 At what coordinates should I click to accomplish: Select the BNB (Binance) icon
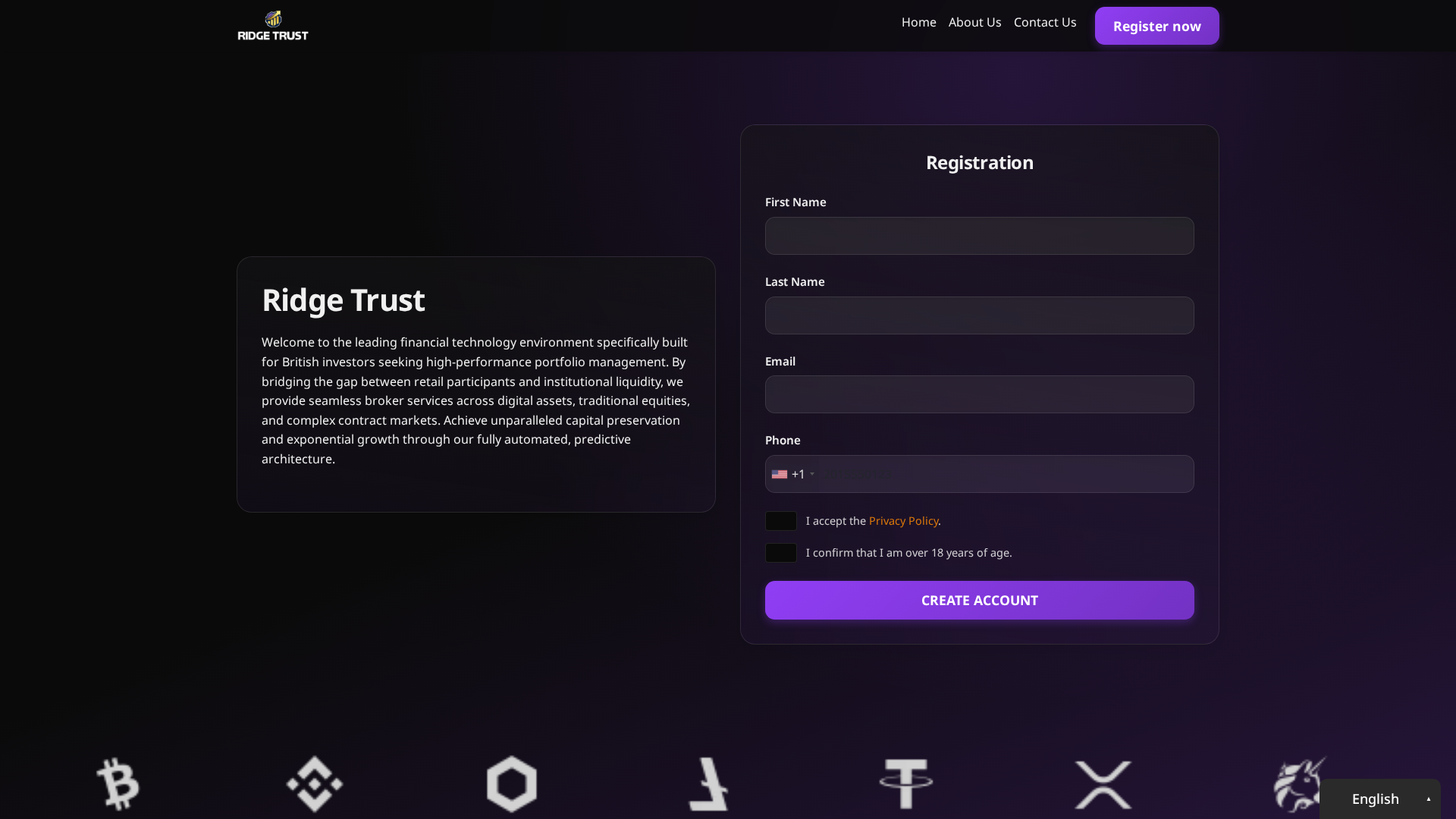tap(314, 784)
